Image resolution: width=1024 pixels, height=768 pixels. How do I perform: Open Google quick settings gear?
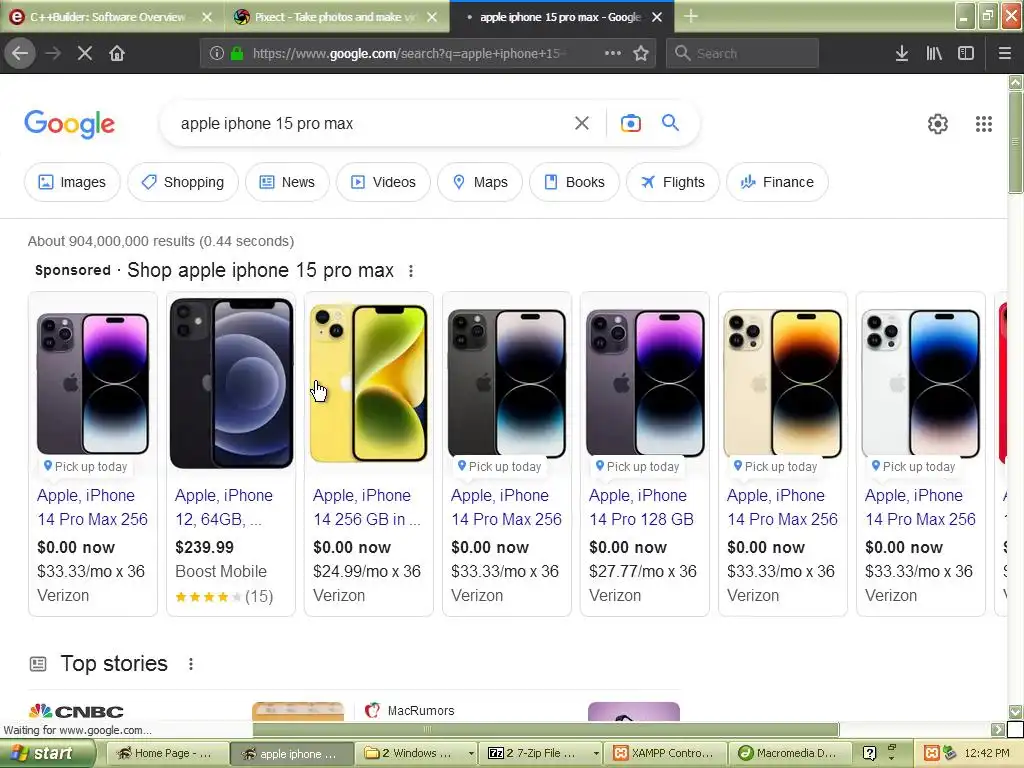click(x=938, y=124)
